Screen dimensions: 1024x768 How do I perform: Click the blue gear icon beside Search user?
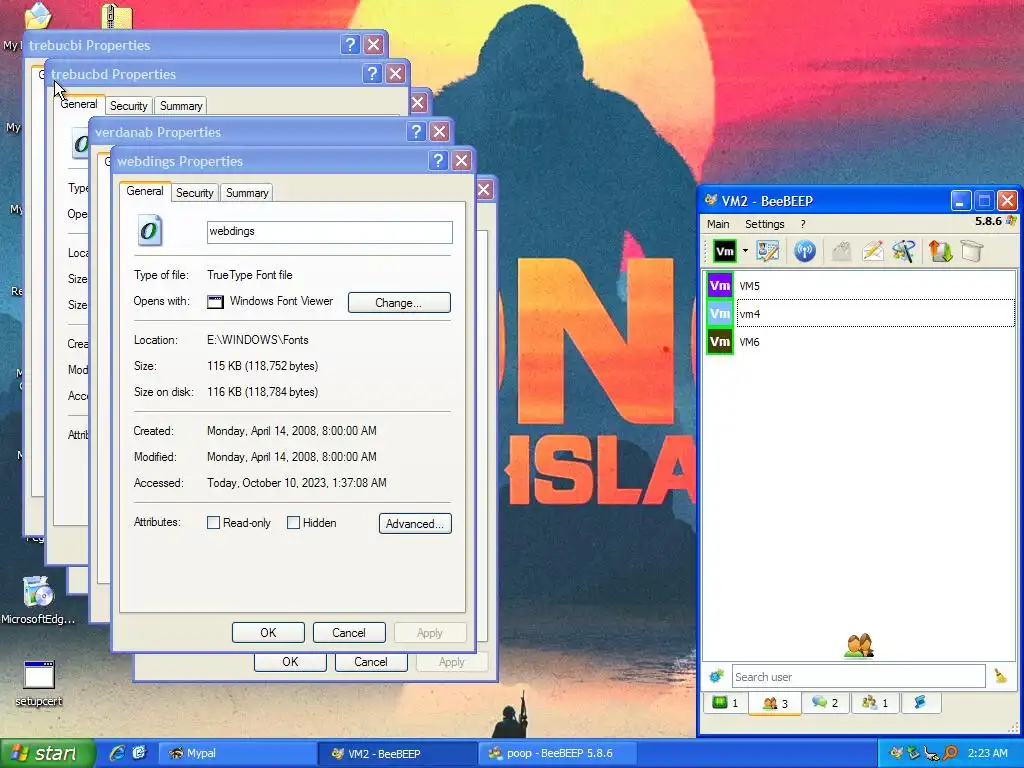[716, 677]
